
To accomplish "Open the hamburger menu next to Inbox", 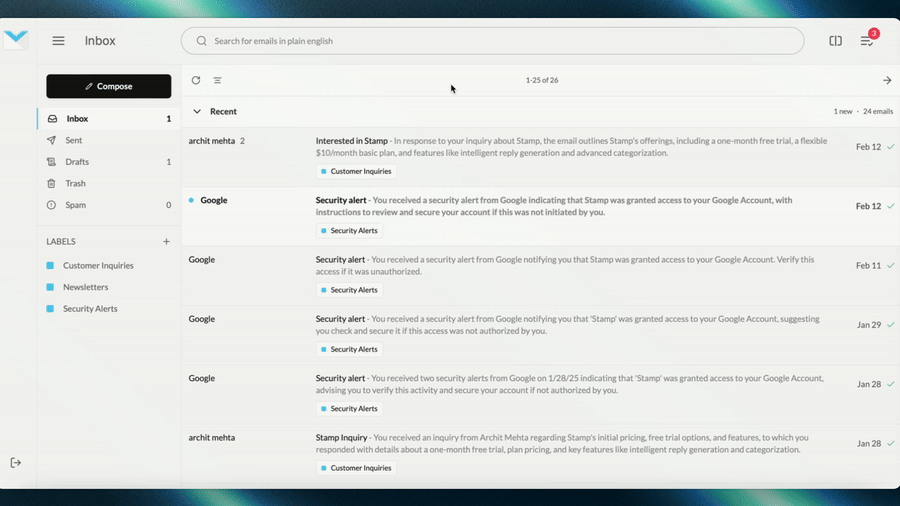I will pyautogui.click(x=59, y=41).
